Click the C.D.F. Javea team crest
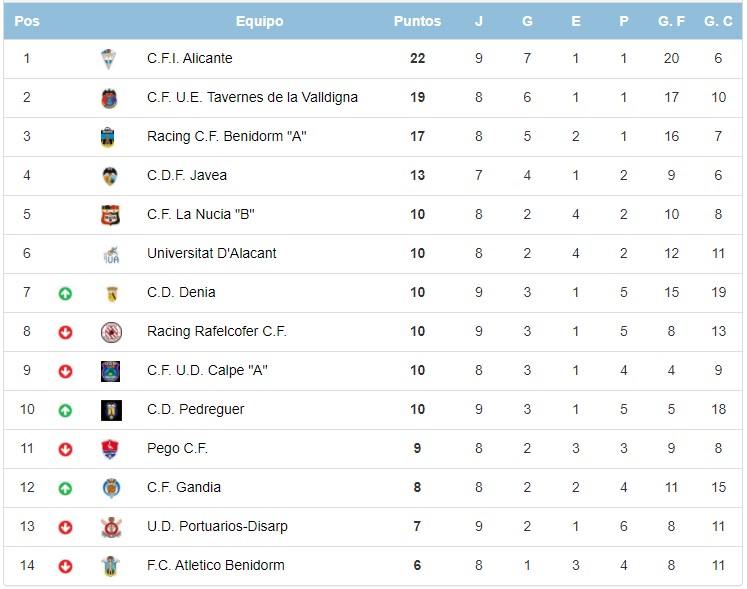The height and width of the screenshot is (589, 747). [110, 176]
